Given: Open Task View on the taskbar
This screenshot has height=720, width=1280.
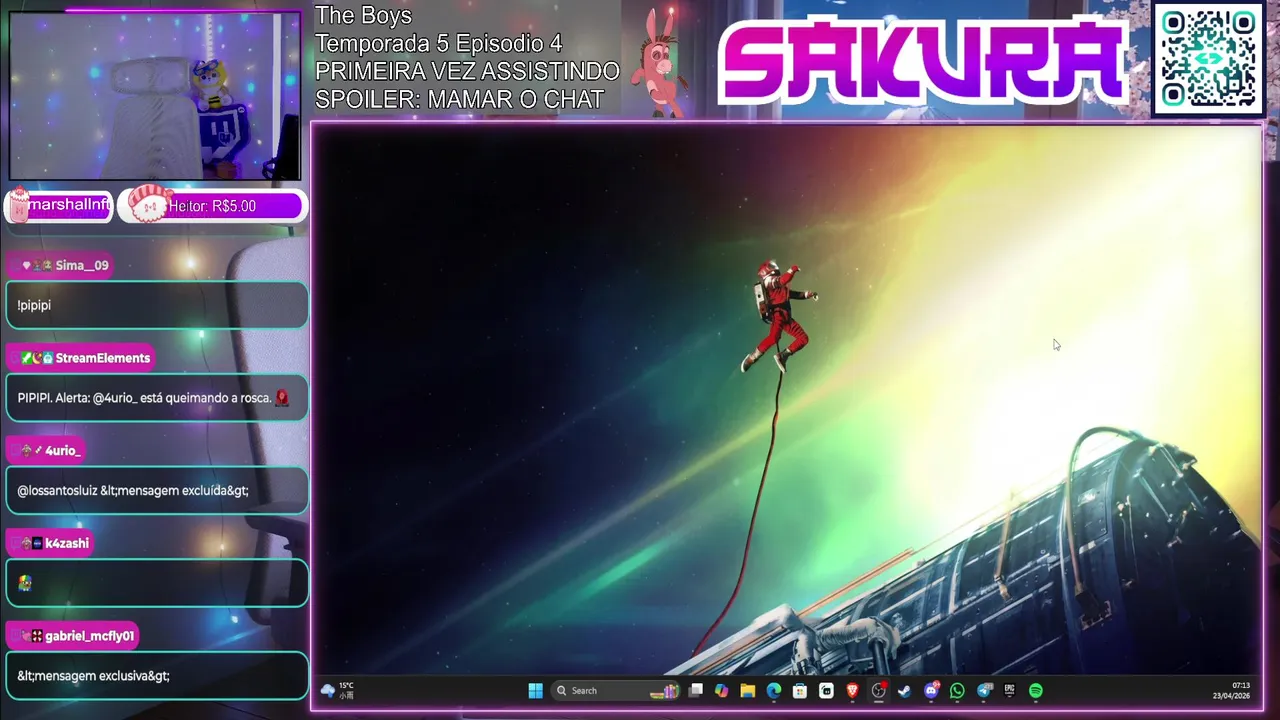Looking at the screenshot, I should [x=696, y=690].
